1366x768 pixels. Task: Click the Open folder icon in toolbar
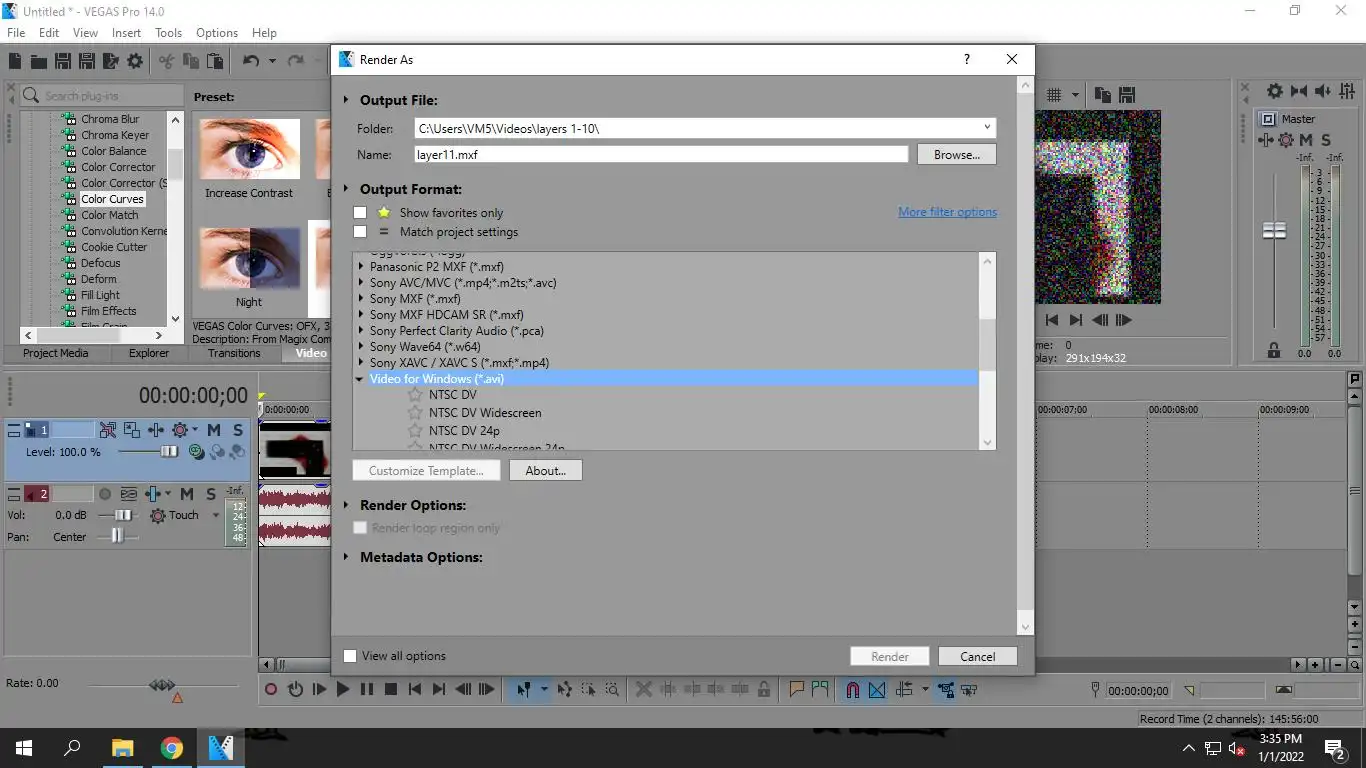39,62
